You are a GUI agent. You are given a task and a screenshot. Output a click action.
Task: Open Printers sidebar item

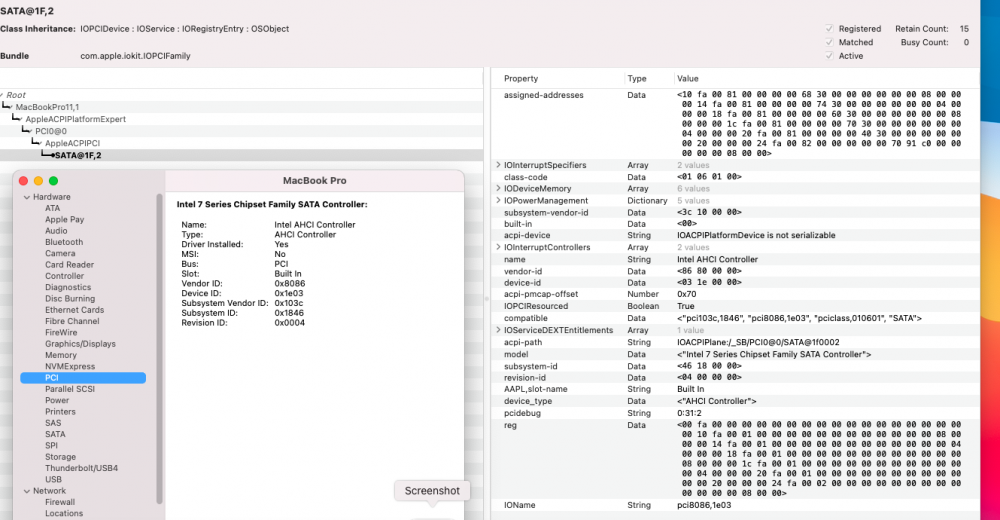pos(61,412)
